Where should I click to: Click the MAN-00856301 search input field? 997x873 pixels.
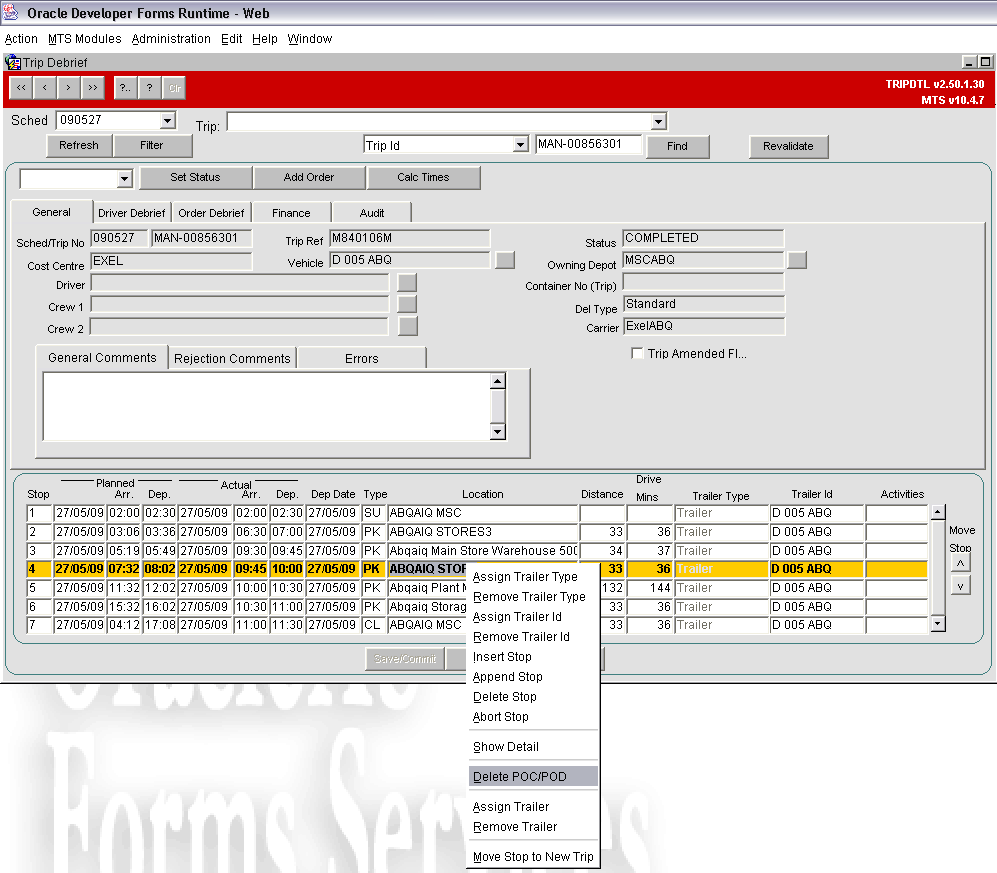589,144
